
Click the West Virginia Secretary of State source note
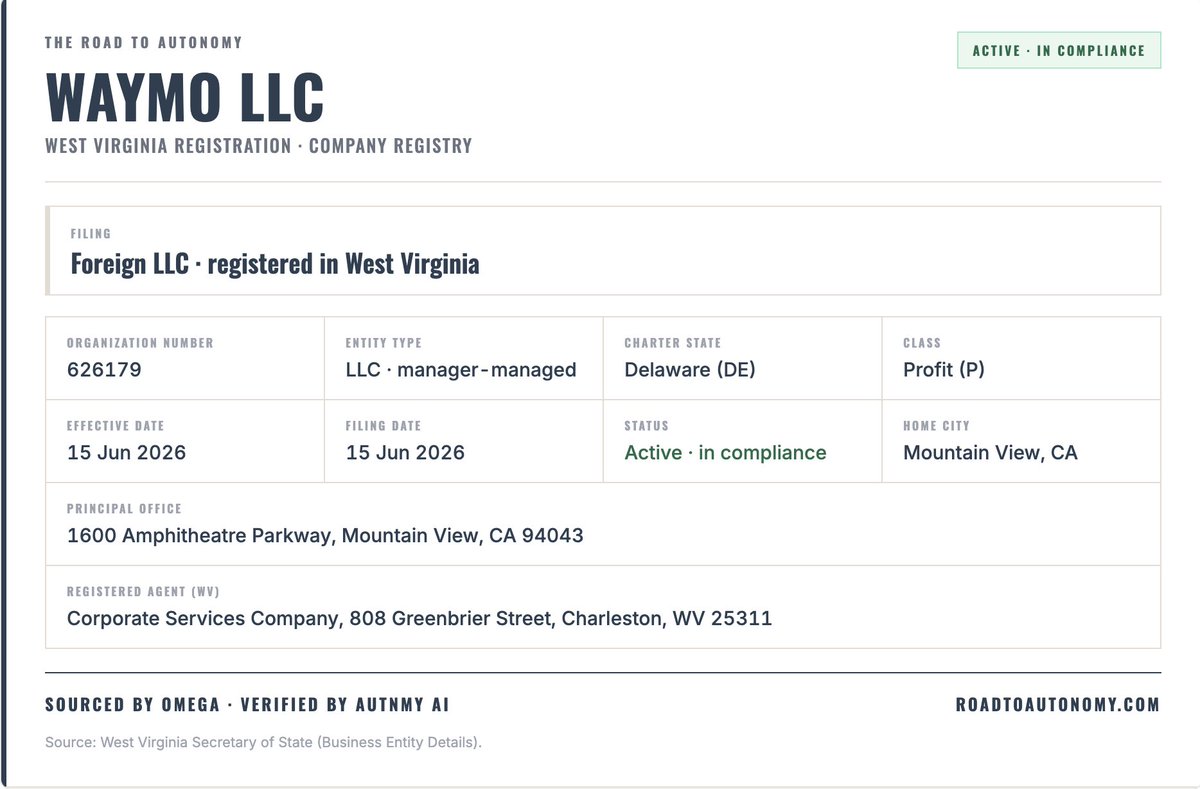[264, 743]
